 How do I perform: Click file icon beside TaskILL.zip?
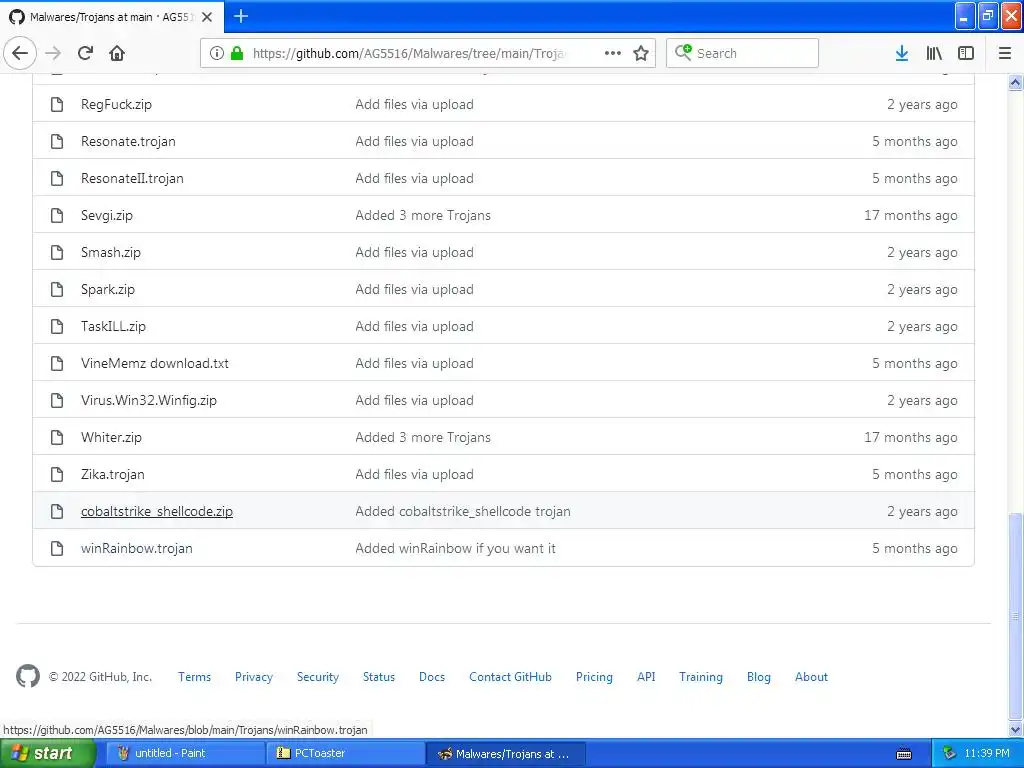[x=57, y=327]
